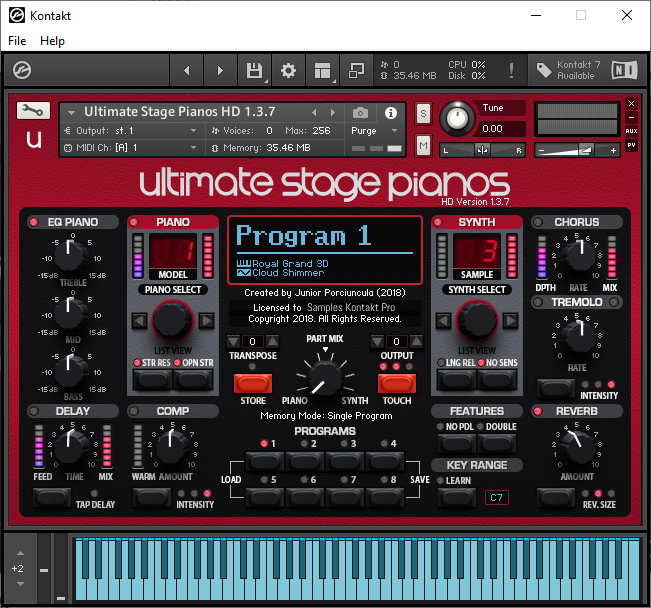This screenshot has height=608, width=651.
Task: Click the exclamation warning icon
Action: click(511, 71)
